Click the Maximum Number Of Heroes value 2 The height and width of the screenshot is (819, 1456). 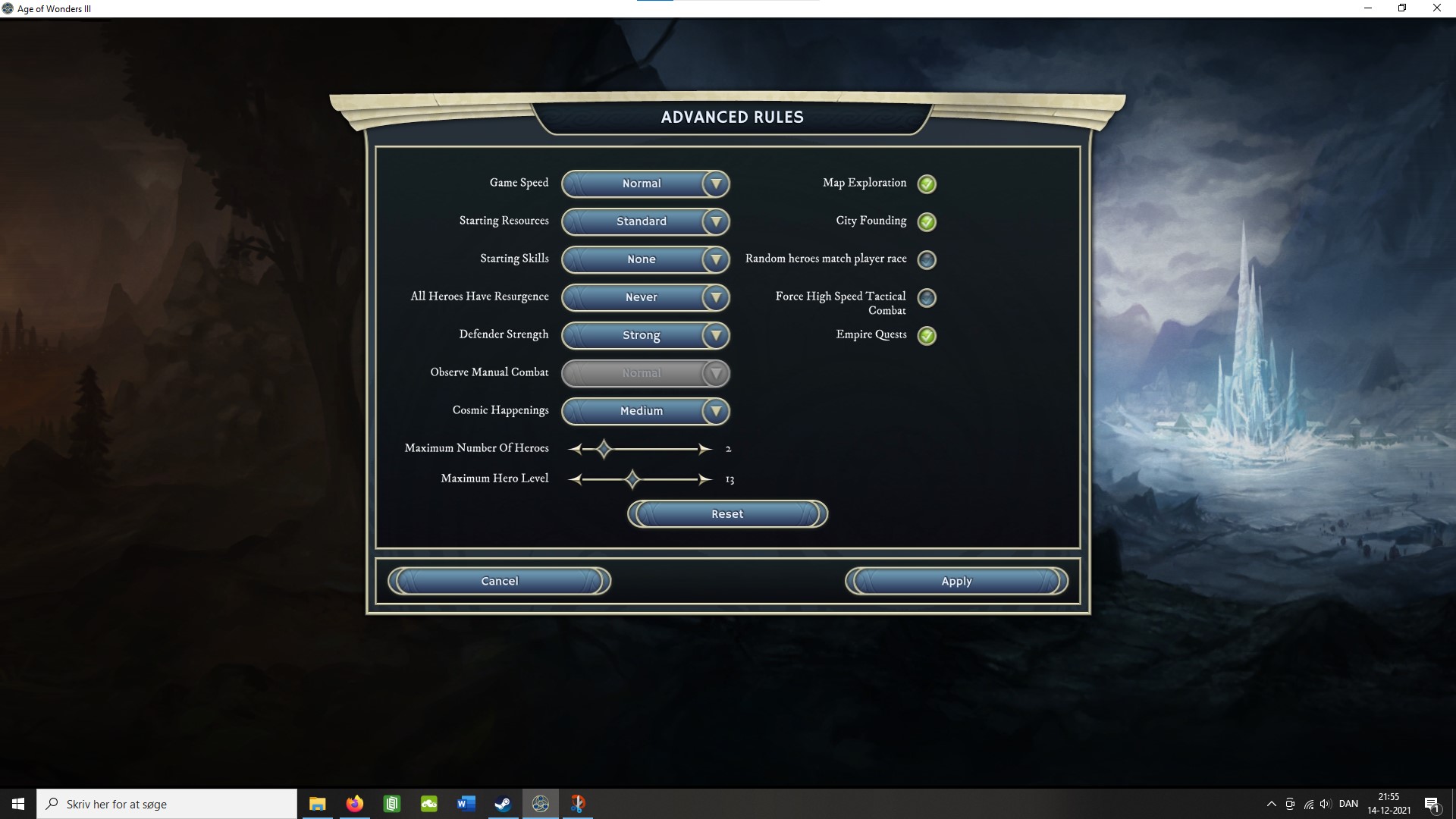(x=728, y=449)
